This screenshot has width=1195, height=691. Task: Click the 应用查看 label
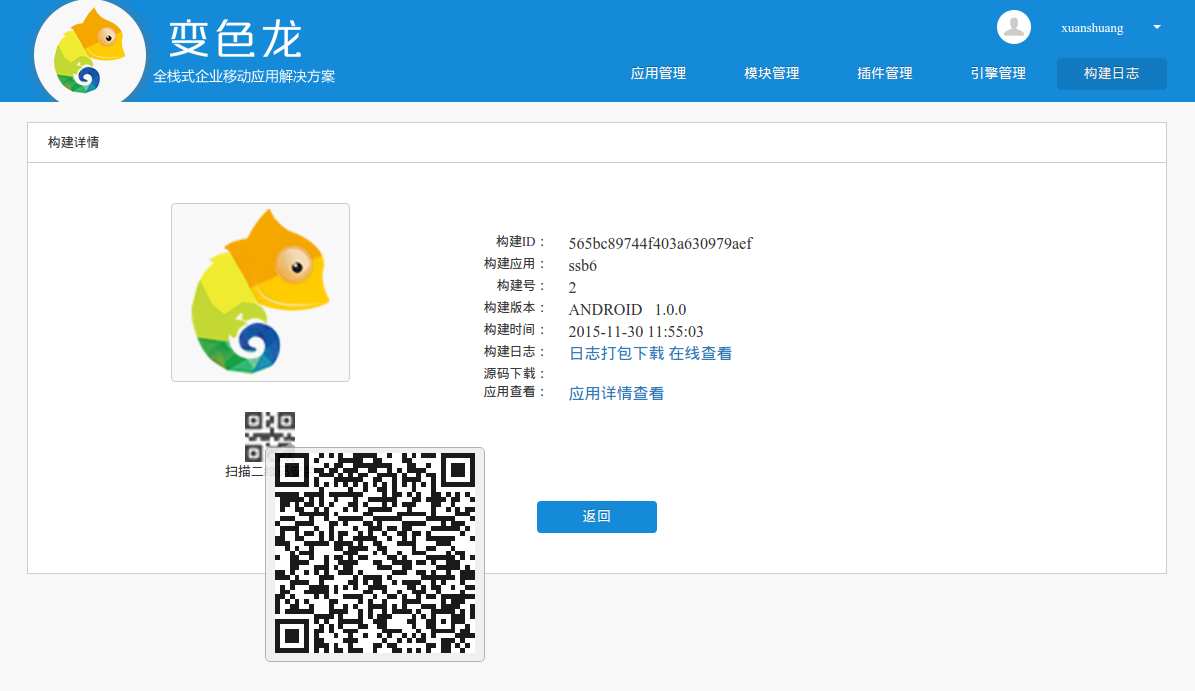(514, 392)
